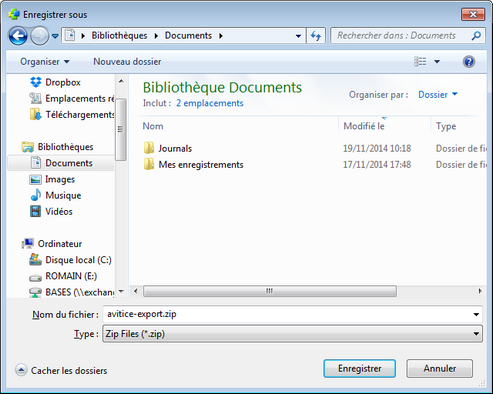Screen dimensions: 493x394
Task: Click Cacher les dossiers toggle
Action: [x=61, y=370]
